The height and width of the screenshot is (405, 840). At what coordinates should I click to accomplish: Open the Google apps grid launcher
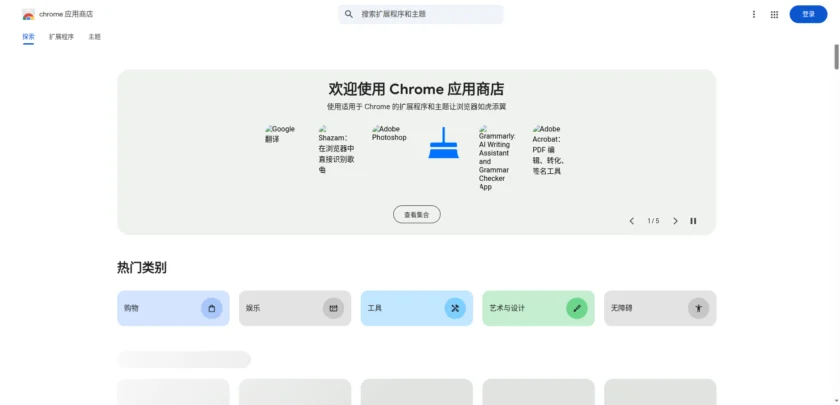[774, 14]
